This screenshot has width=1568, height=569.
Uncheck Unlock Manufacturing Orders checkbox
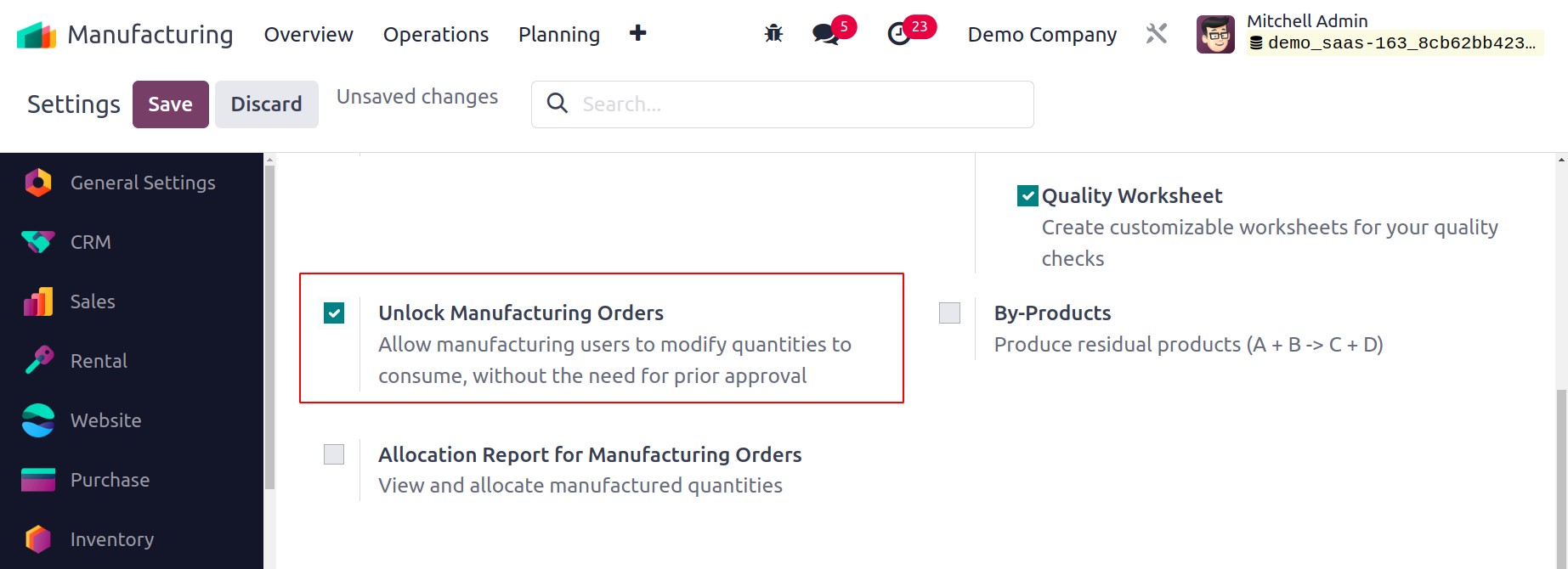(334, 313)
